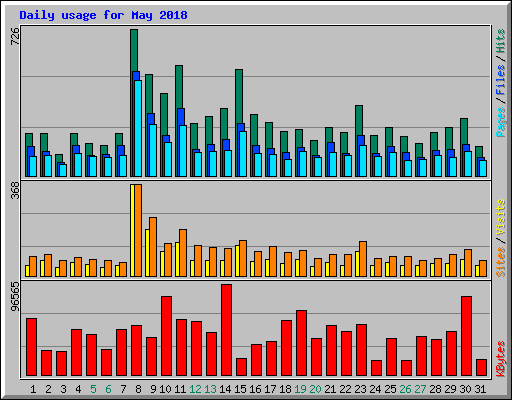Click day label 30 on the x-axis

pyautogui.click(x=465, y=389)
